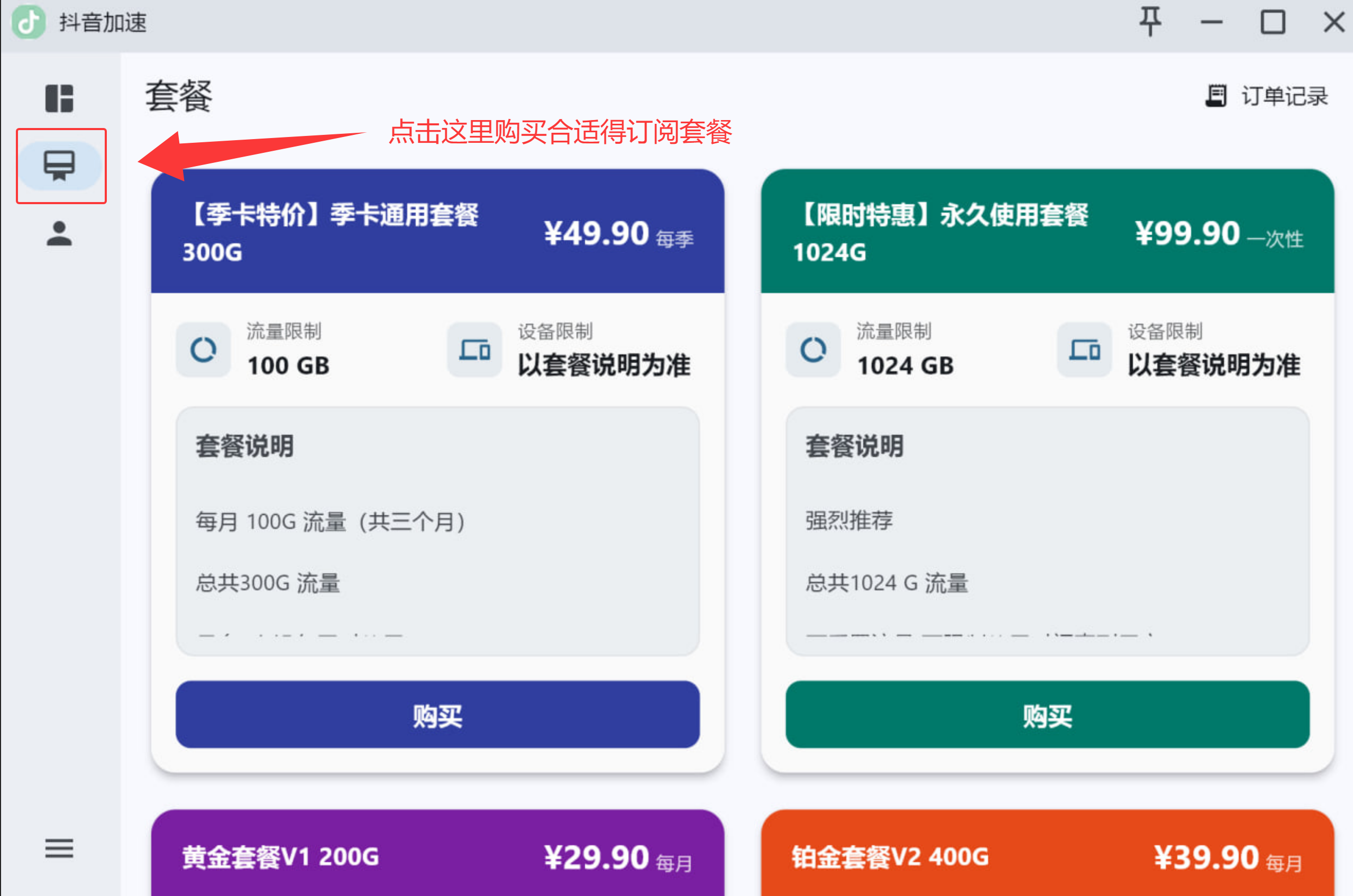
Task: Select the 黄金套餐V1 200G card
Action: [x=437, y=853]
